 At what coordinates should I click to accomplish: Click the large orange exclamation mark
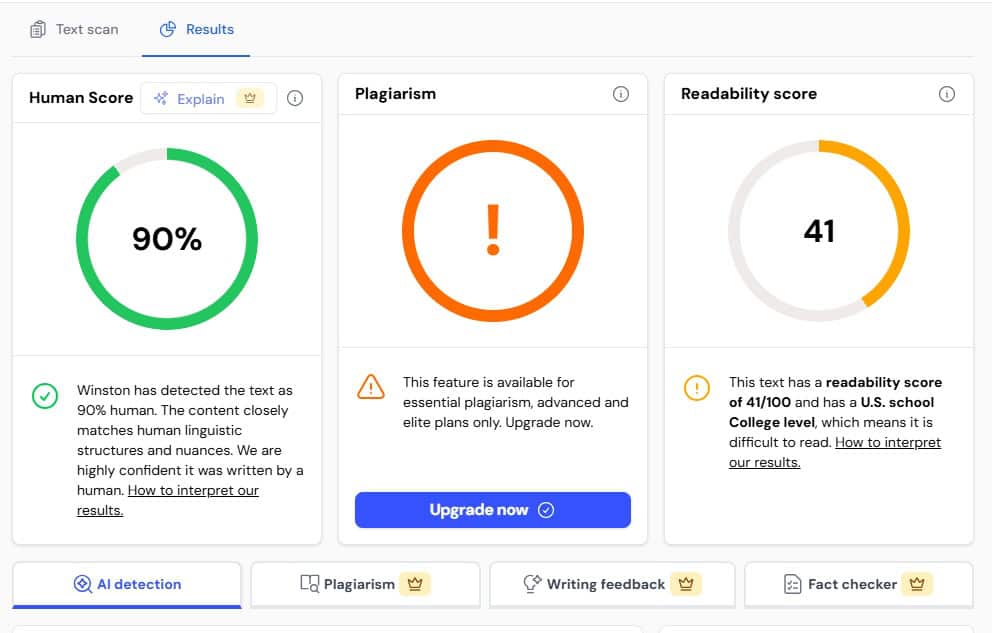pos(492,230)
